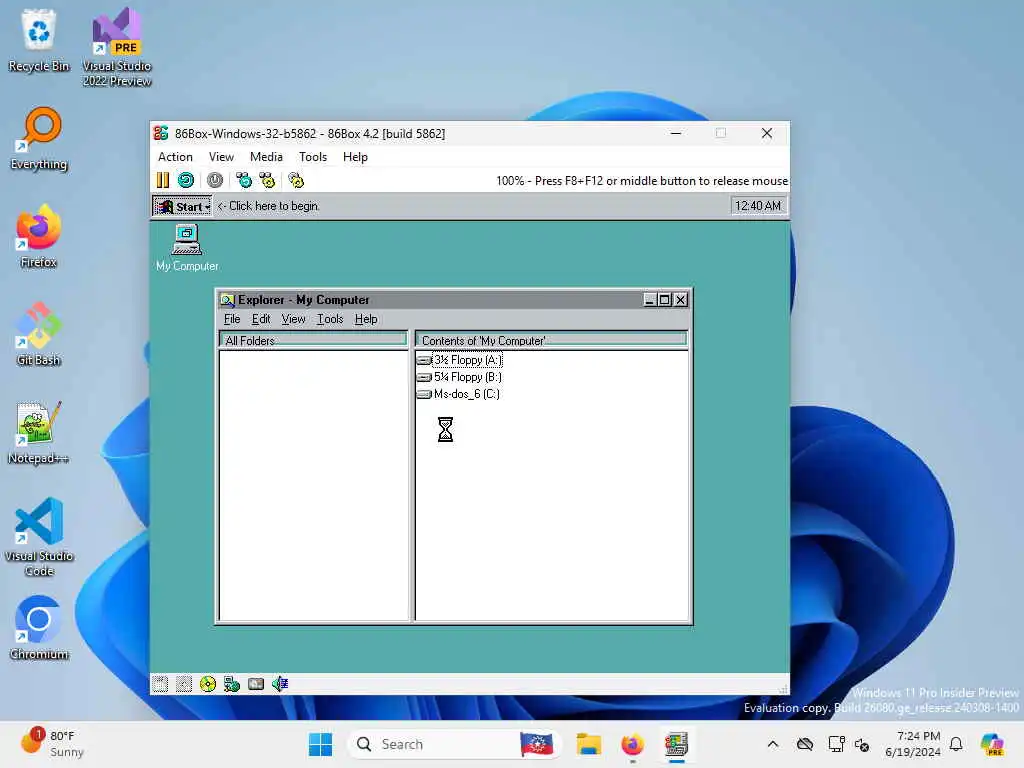The width and height of the screenshot is (1024, 768).
Task: Show hidden system tray icons chevron
Action: [x=773, y=744]
